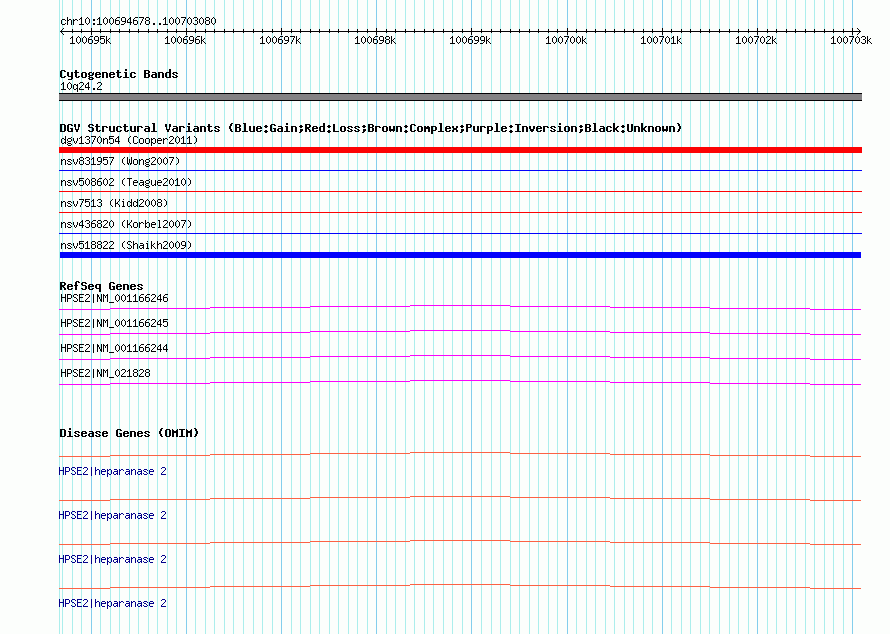
Task: Click the thick red dgv1370n54 loss bar
Action: tap(460, 150)
